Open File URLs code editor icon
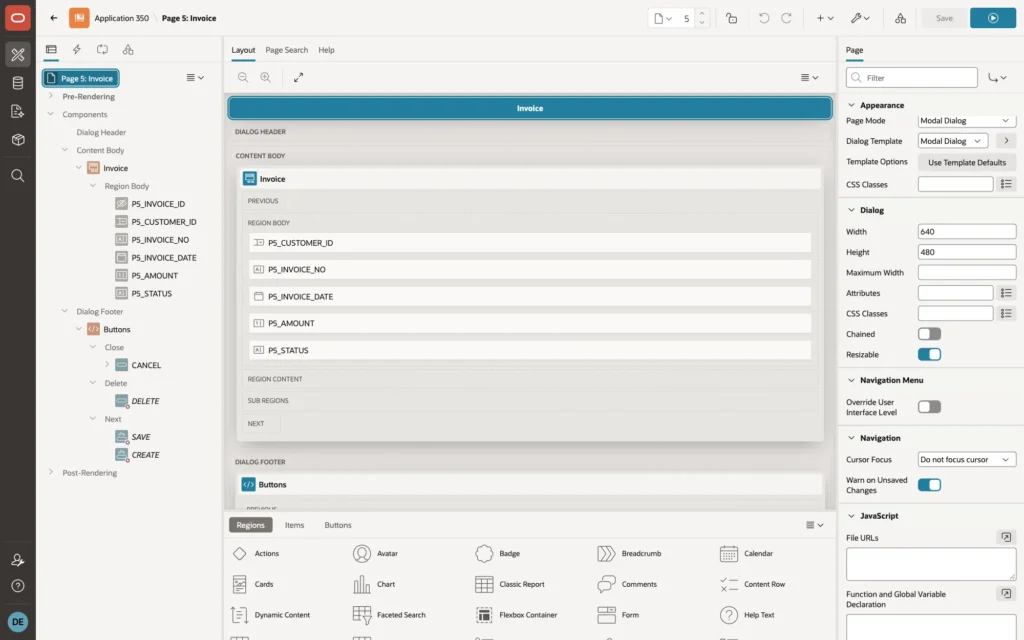1024x640 pixels. coord(1006,537)
